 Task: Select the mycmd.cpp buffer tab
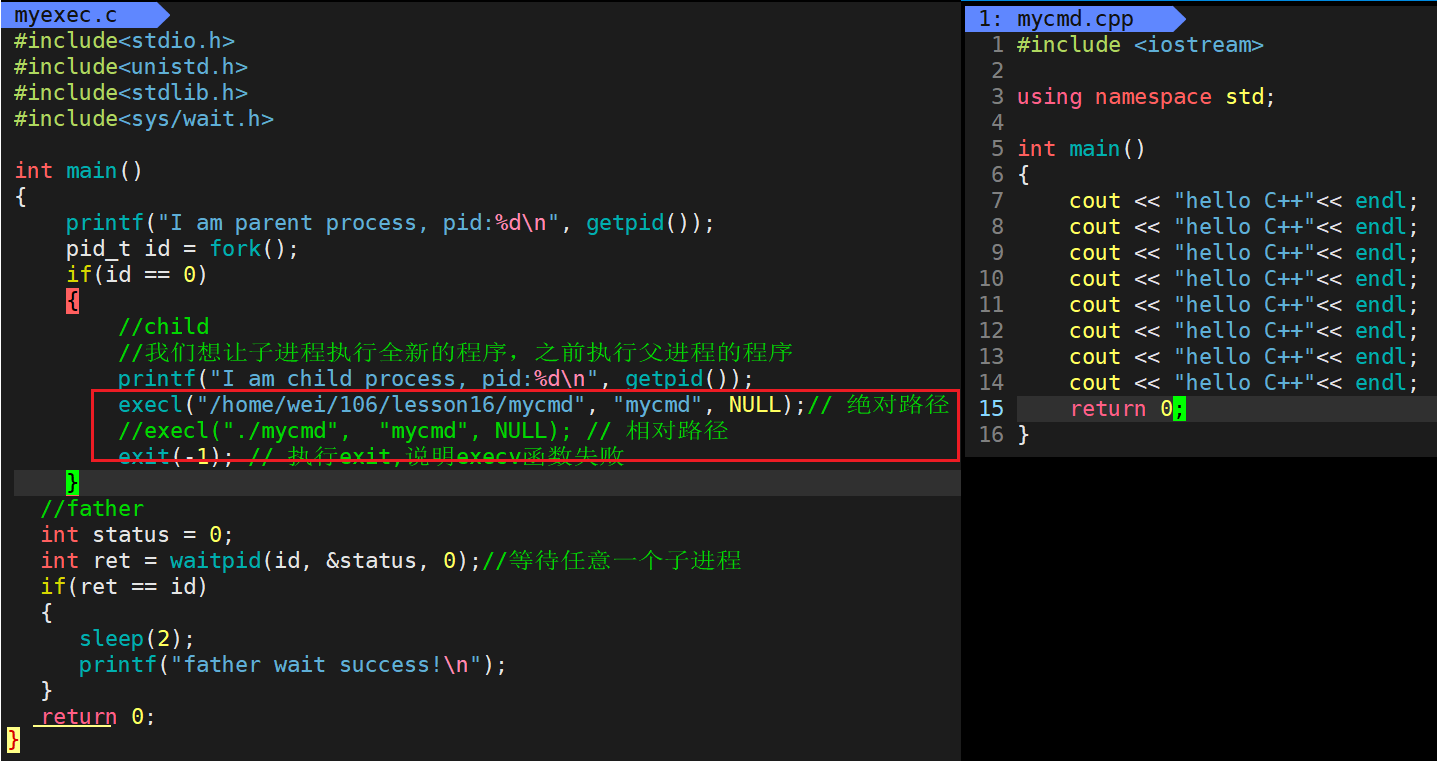pyautogui.click(x=1075, y=19)
